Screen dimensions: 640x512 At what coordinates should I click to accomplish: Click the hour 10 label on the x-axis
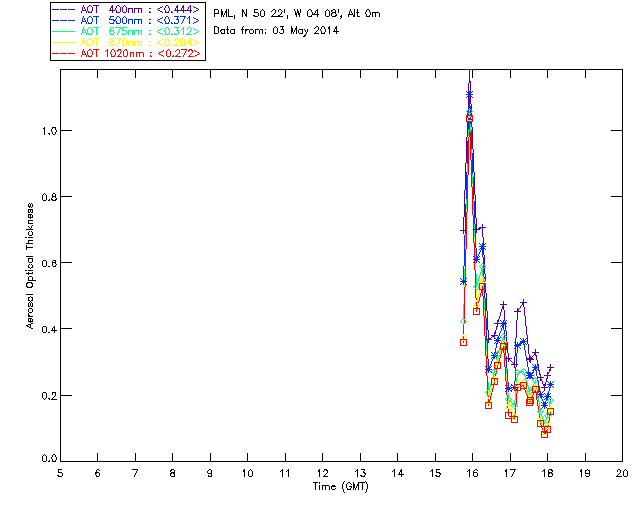247,473
